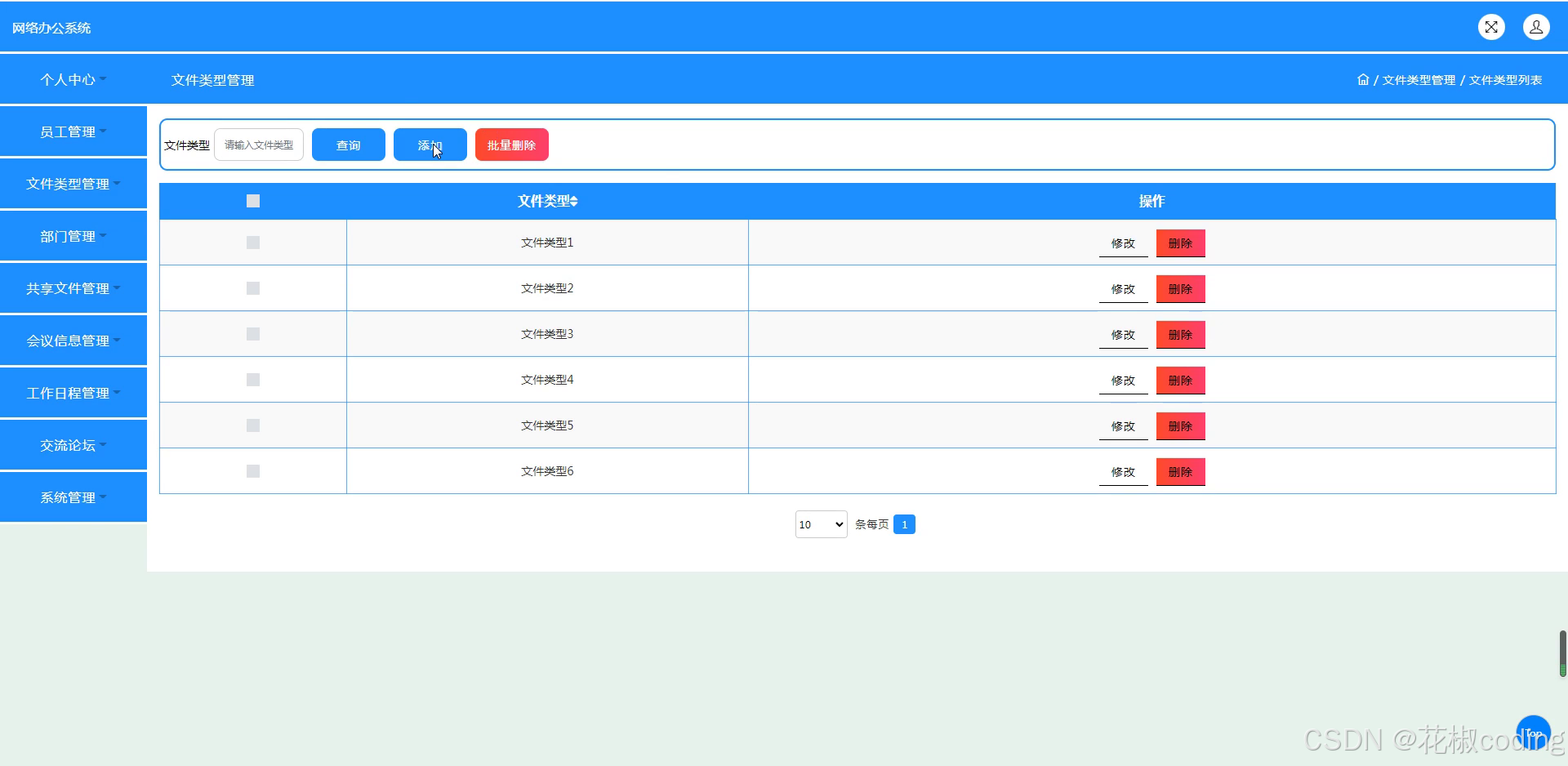Expand the 个人中心 sidebar menu
The width and height of the screenshot is (1568, 766).
(73, 79)
